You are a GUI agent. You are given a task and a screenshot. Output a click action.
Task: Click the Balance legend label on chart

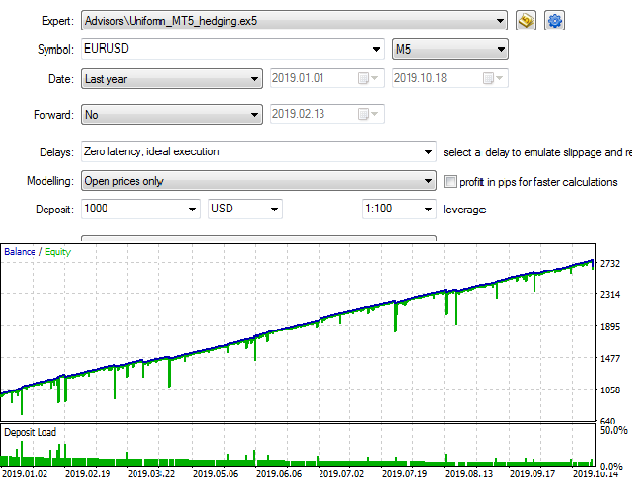click(20, 252)
